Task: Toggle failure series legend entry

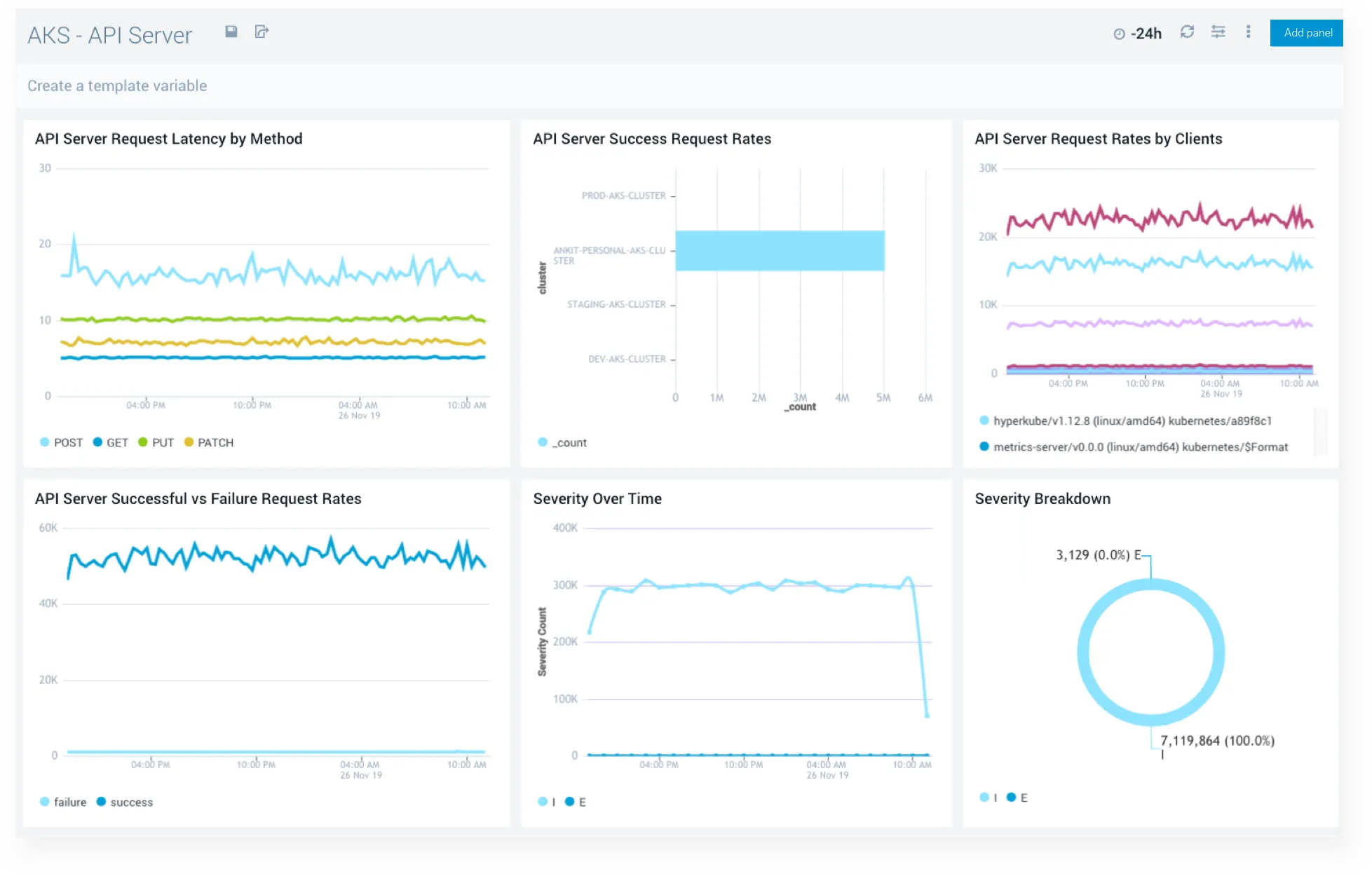Action: 63,802
